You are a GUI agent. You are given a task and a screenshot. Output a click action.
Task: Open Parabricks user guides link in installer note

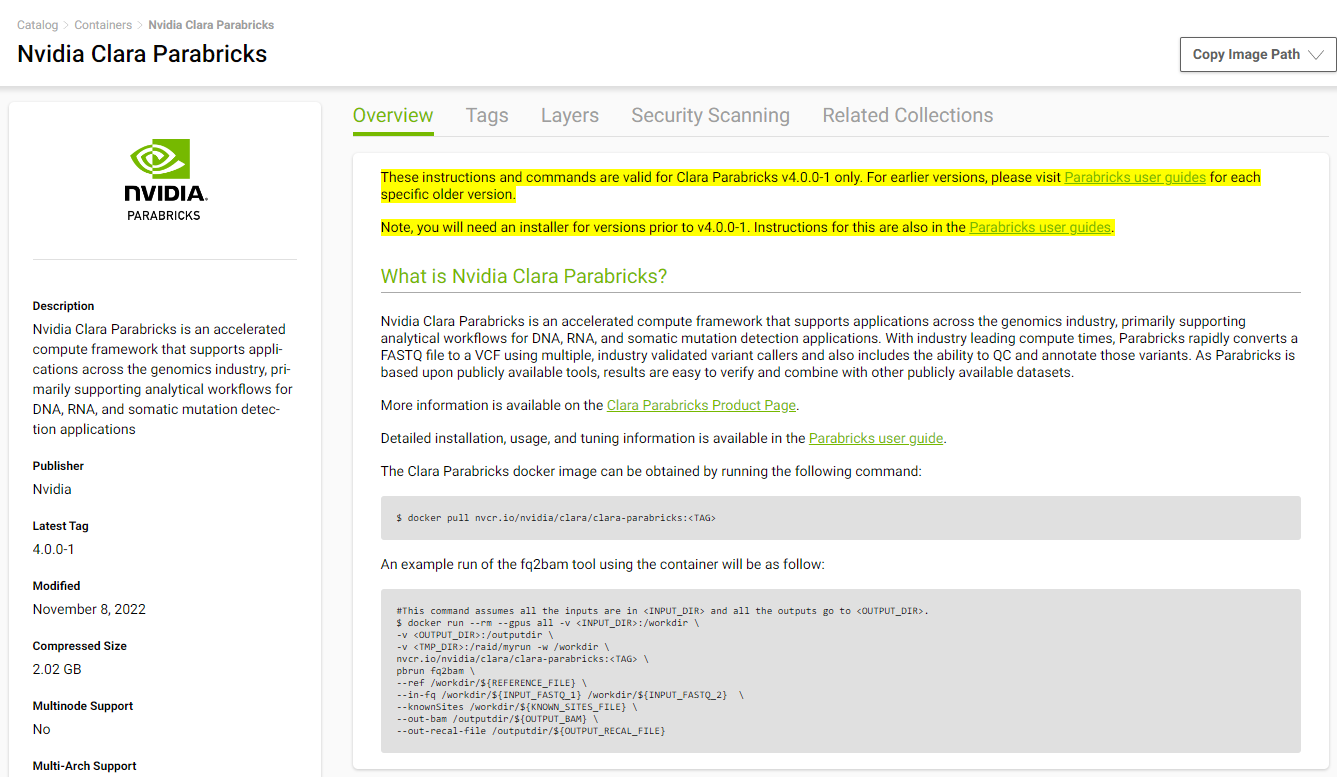(x=1040, y=227)
